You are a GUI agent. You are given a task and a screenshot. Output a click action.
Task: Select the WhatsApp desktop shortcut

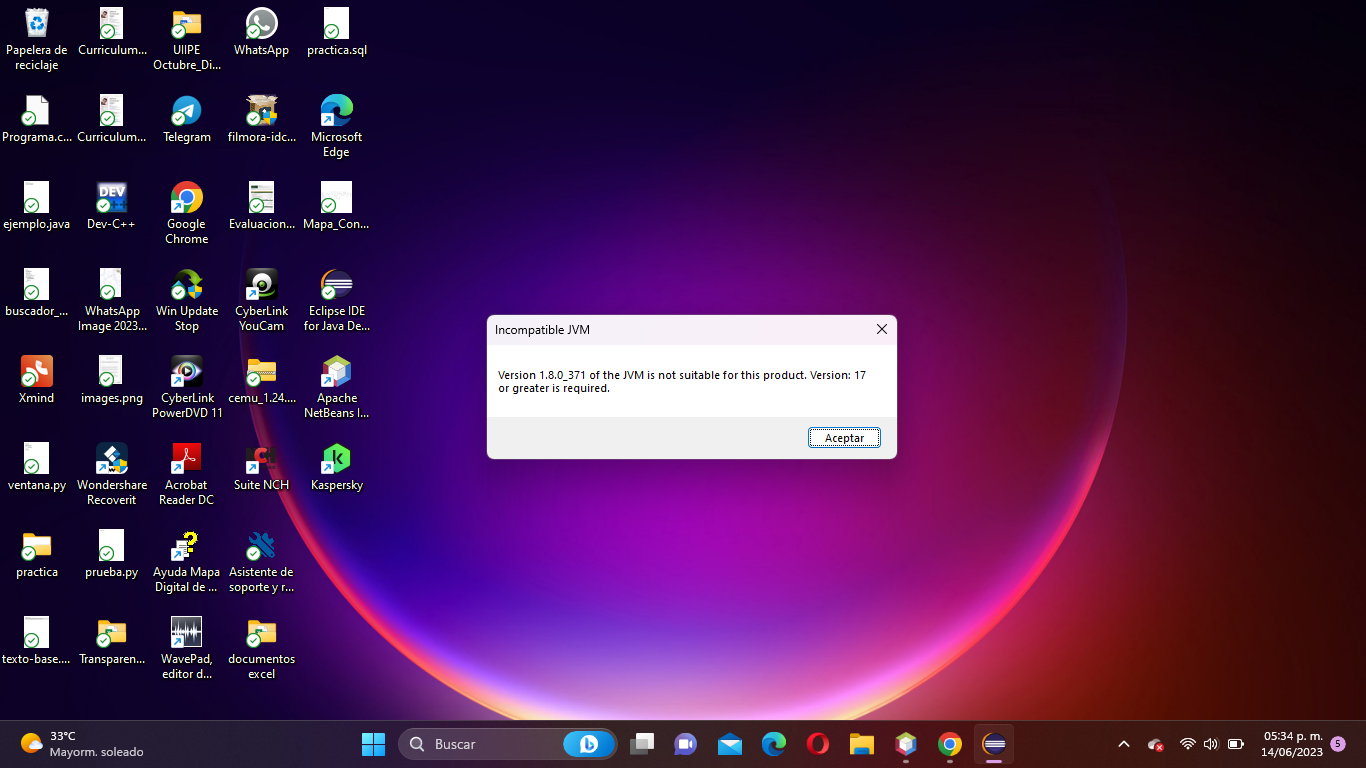(x=262, y=32)
